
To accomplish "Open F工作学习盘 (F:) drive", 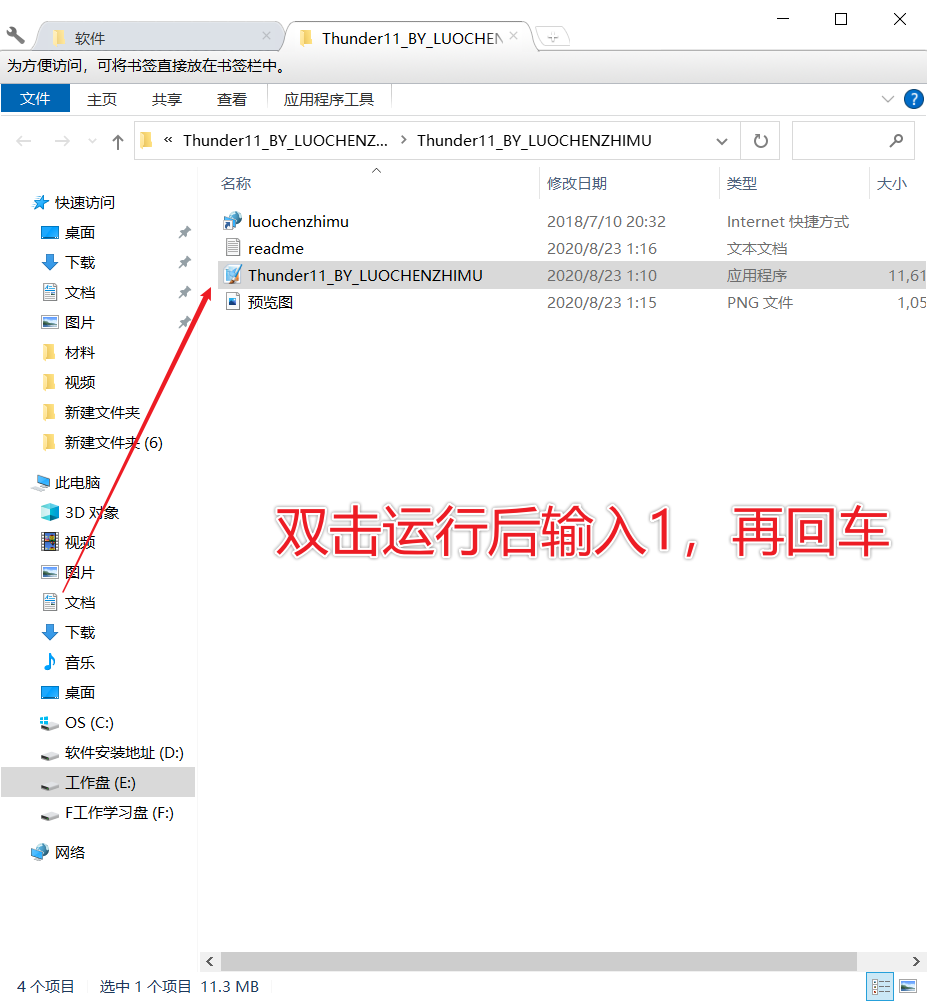I will tap(119, 813).
